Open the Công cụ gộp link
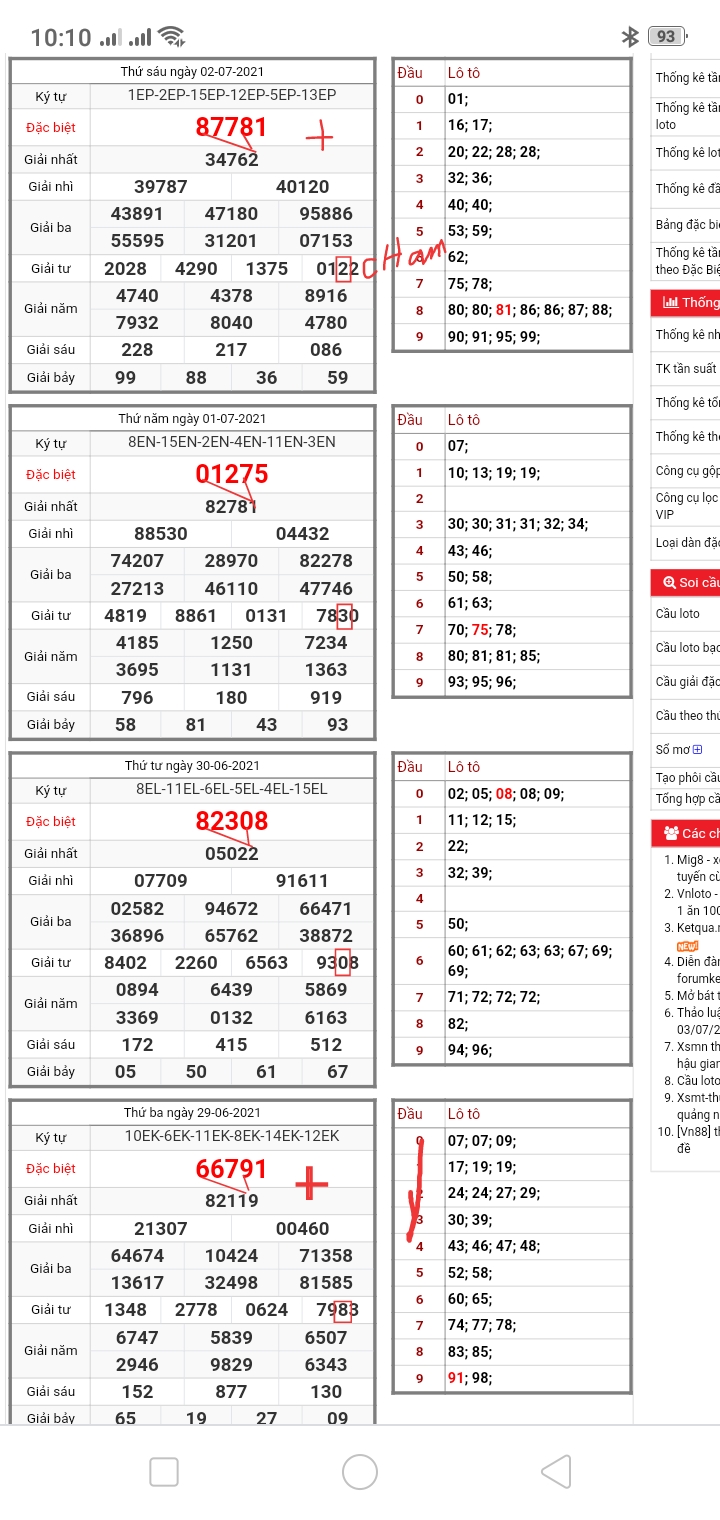 click(x=687, y=471)
